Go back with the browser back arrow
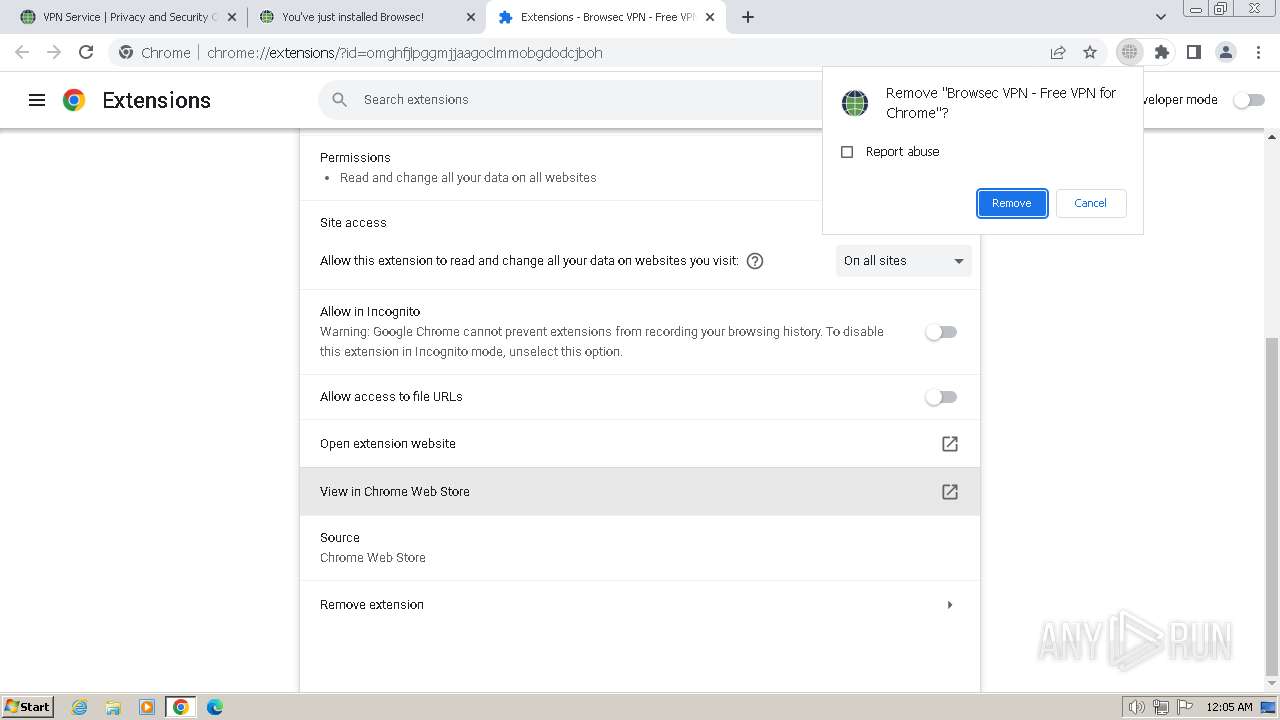Viewport: 1280px width, 720px height. [x=22, y=52]
